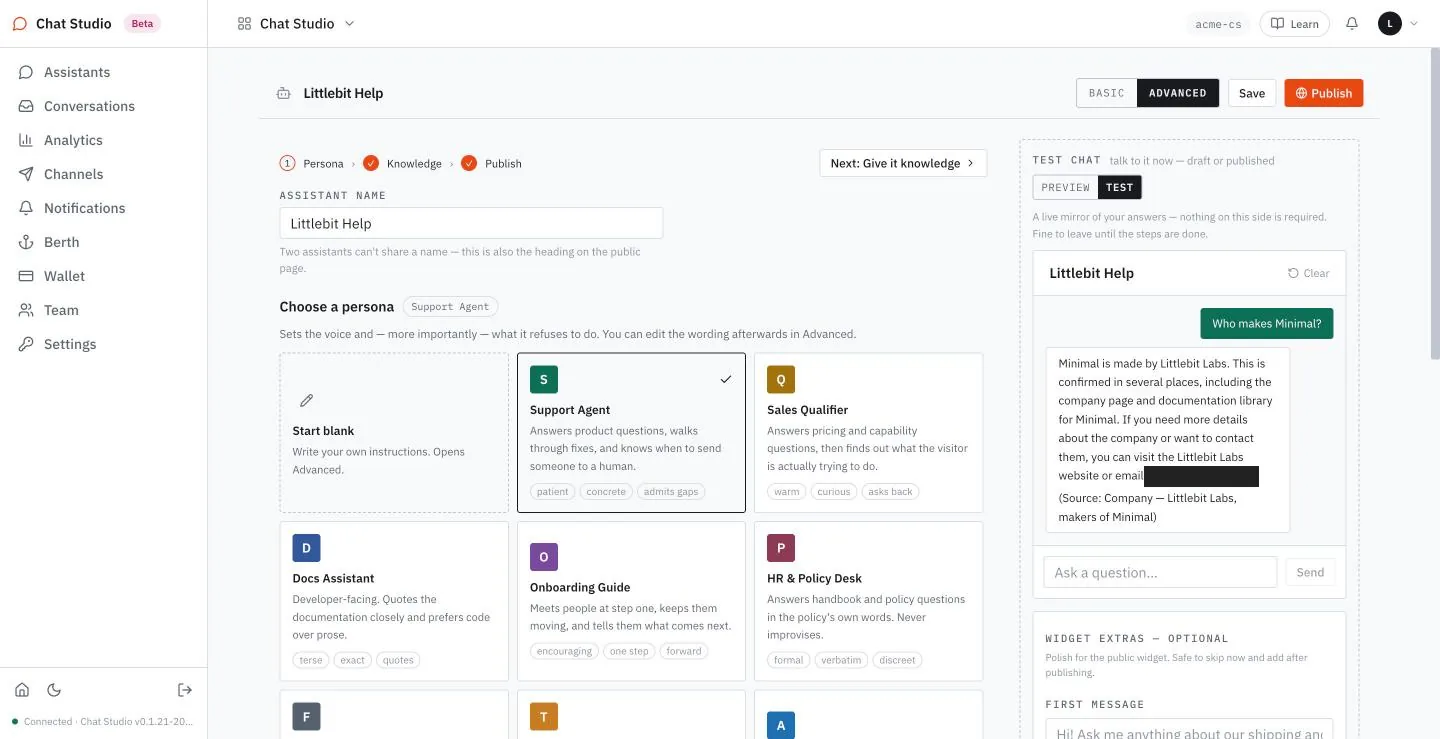Image resolution: width=1440 pixels, height=739 pixels.
Task: Open the Channels paper plane icon
Action: point(26,174)
